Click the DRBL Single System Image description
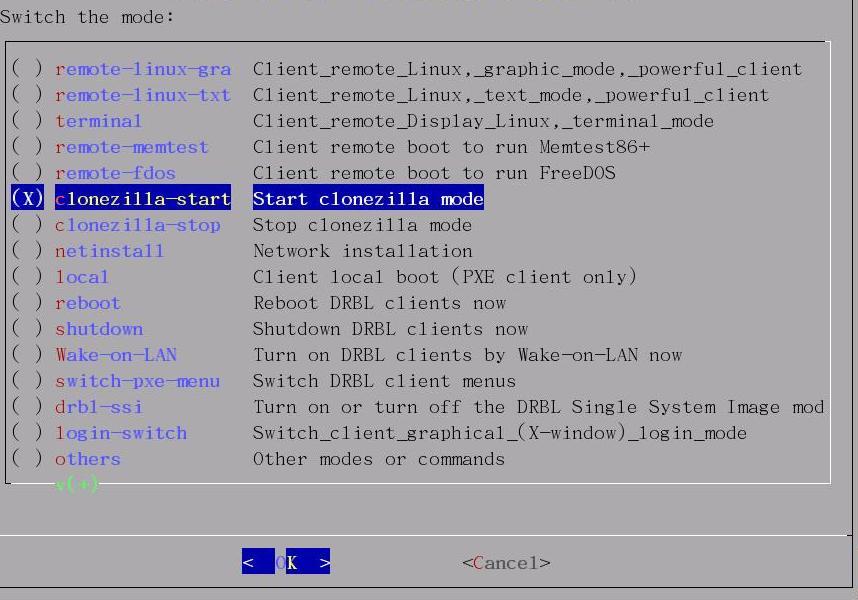858x600 pixels. pyautogui.click(x=538, y=407)
